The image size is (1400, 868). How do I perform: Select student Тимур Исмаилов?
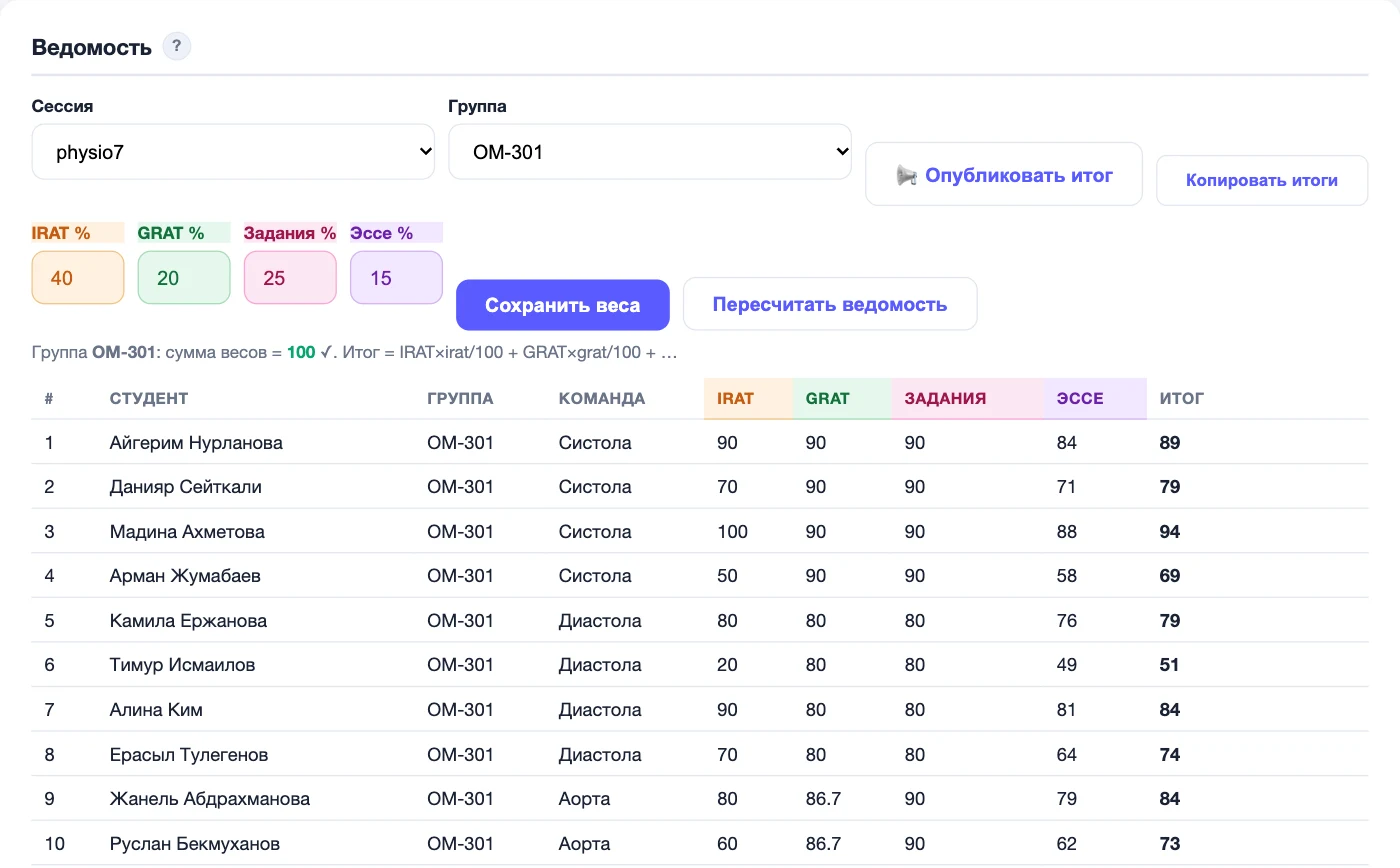point(182,665)
